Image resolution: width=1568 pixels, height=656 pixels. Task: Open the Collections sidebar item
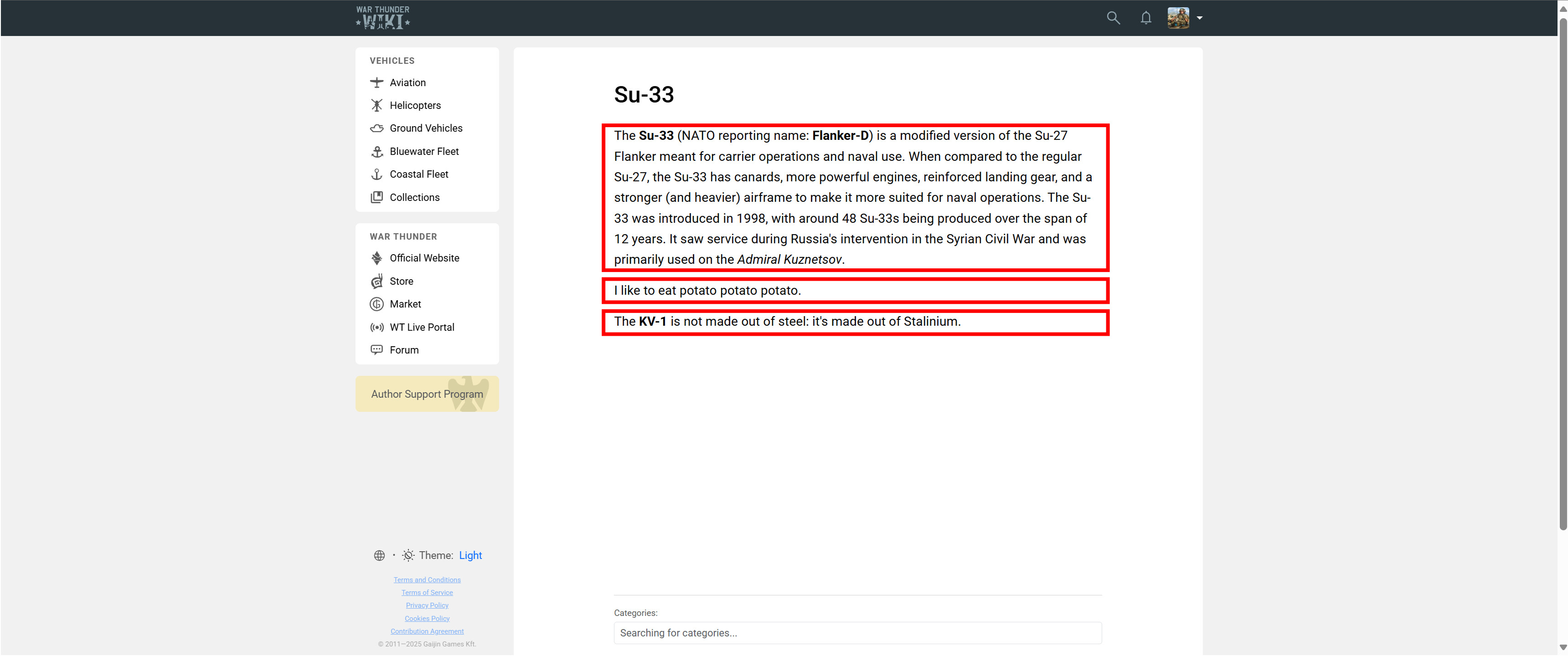414,197
